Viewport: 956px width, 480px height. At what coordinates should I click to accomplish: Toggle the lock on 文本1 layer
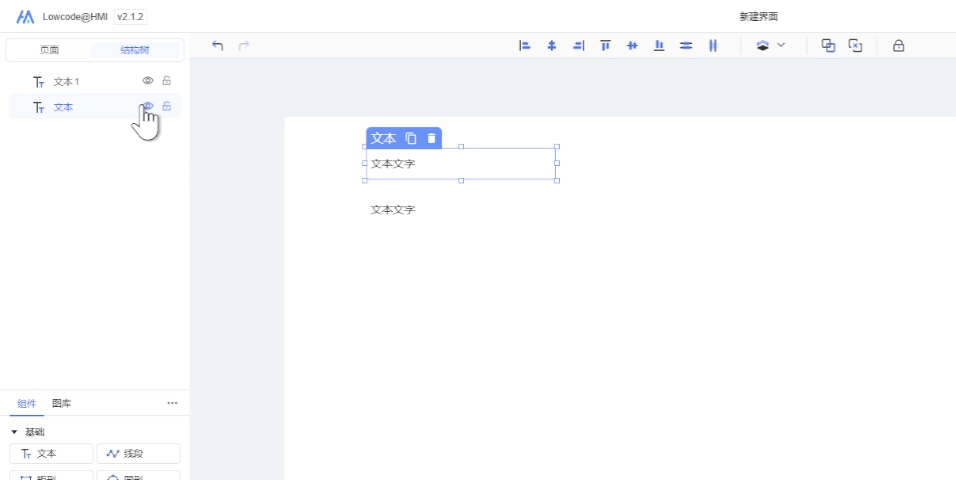[167, 81]
